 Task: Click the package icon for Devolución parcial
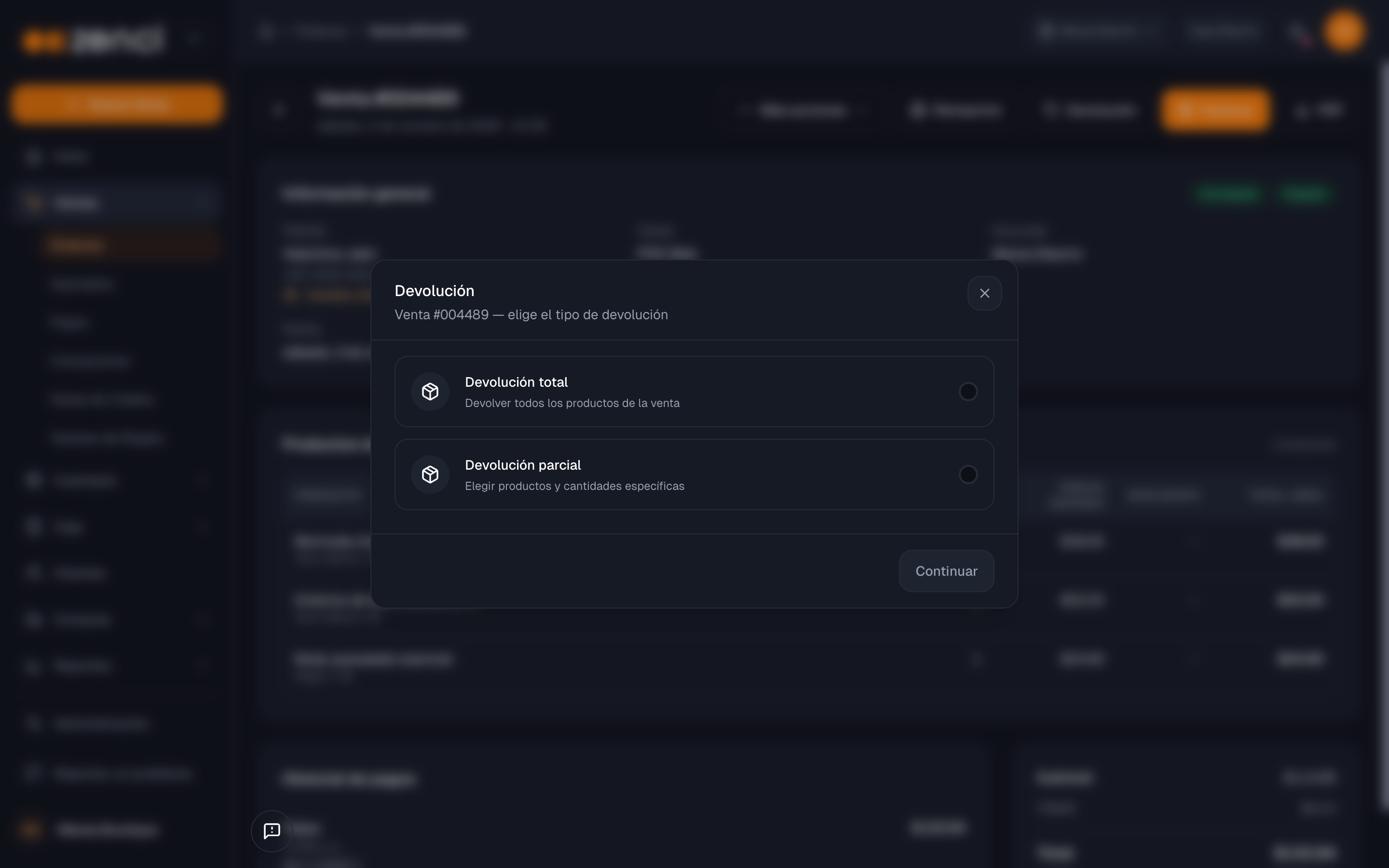(430, 474)
